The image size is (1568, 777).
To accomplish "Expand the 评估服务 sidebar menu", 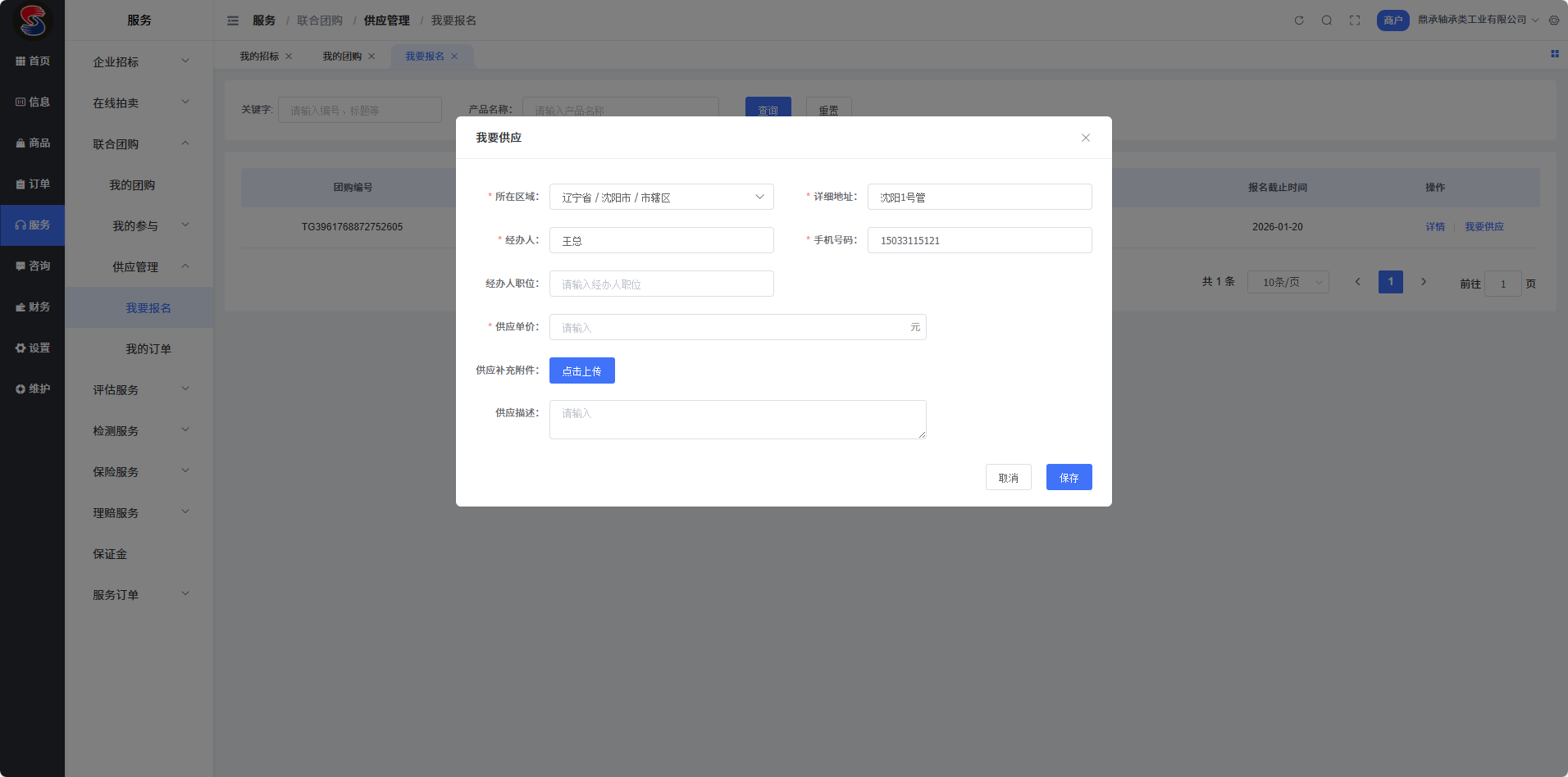I will pos(139,389).
